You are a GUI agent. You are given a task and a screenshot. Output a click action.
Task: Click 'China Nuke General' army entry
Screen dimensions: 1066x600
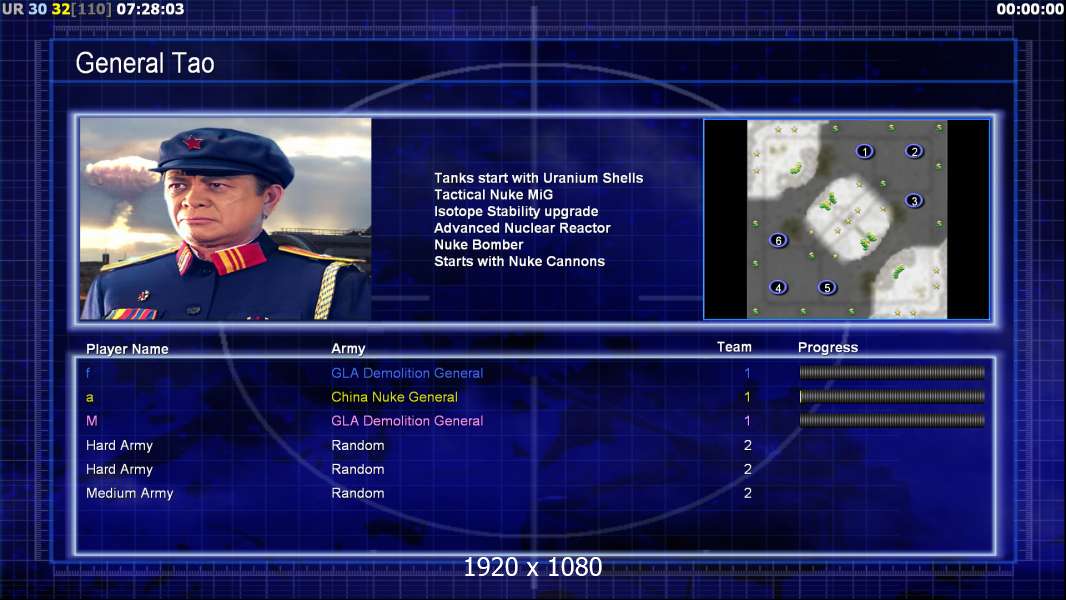point(394,397)
